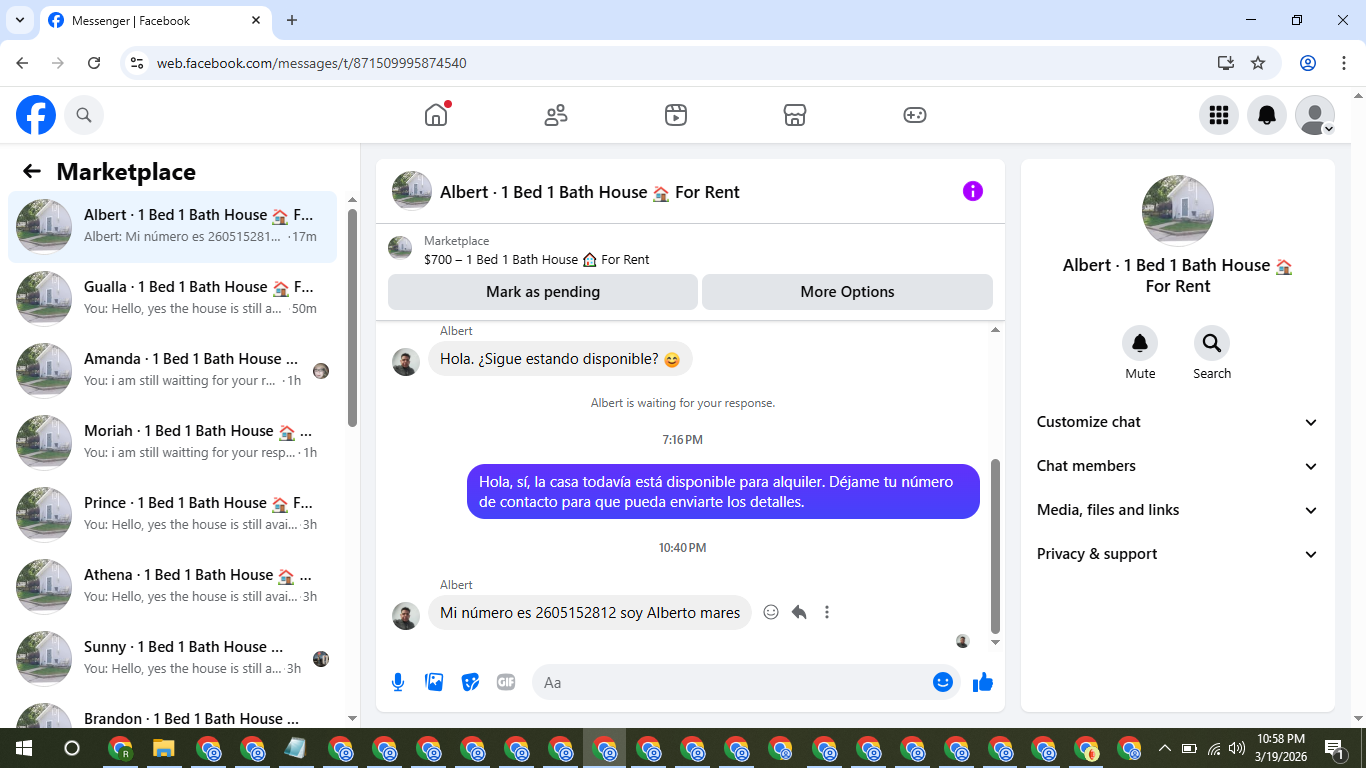Send a thumbs-up like
The width and height of the screenshot is (1366, 768).
point(983,682)
